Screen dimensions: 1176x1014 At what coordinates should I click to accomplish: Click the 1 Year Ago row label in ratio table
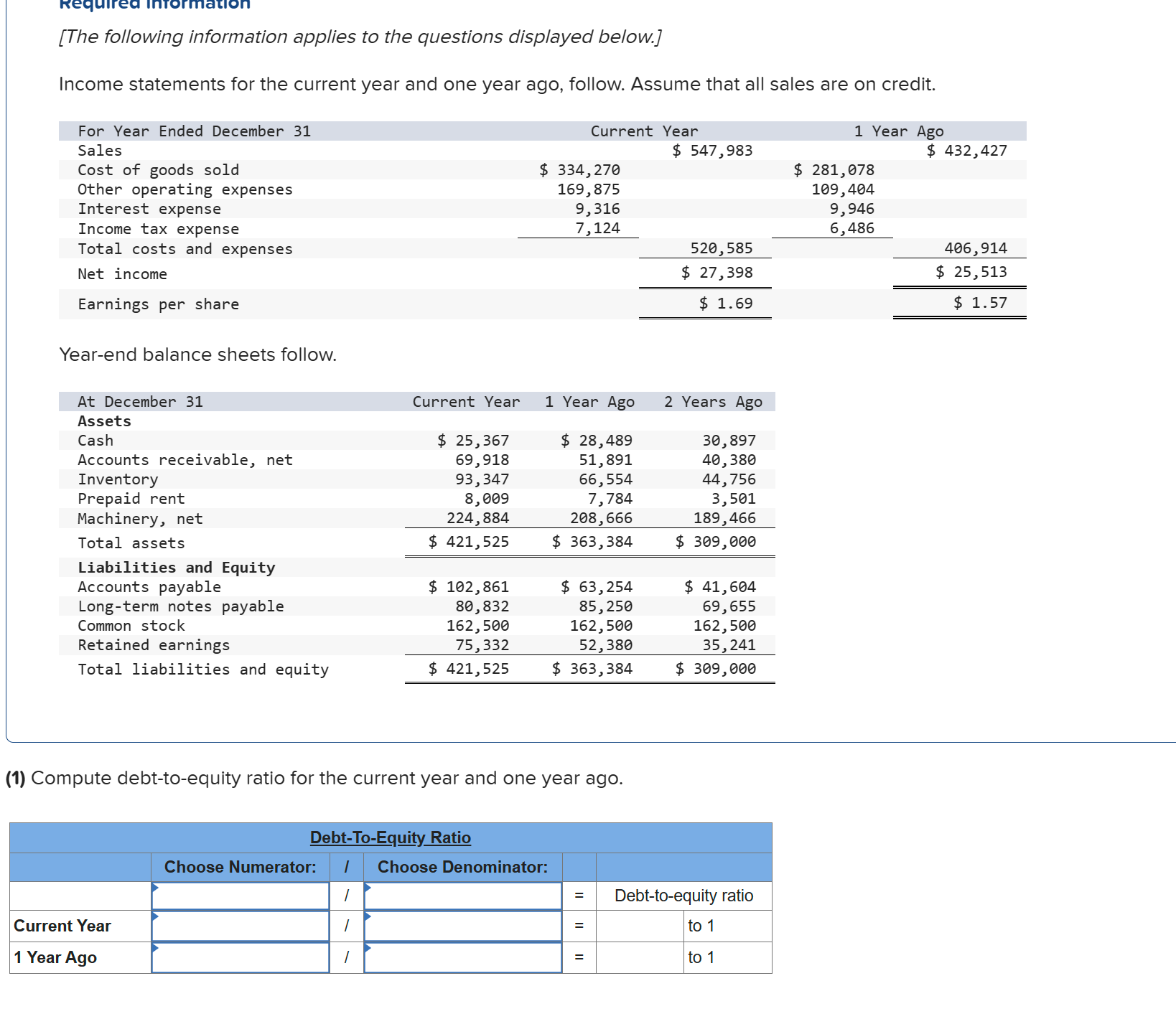coord(55,958)
